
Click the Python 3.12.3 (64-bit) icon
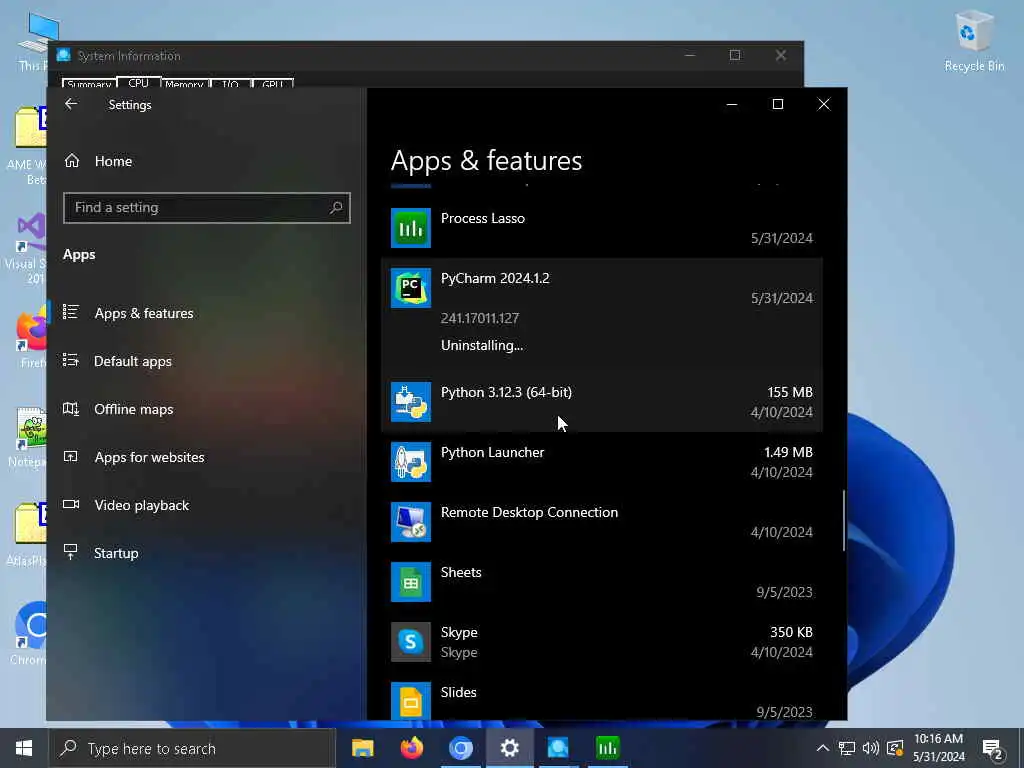pos(411,402)
